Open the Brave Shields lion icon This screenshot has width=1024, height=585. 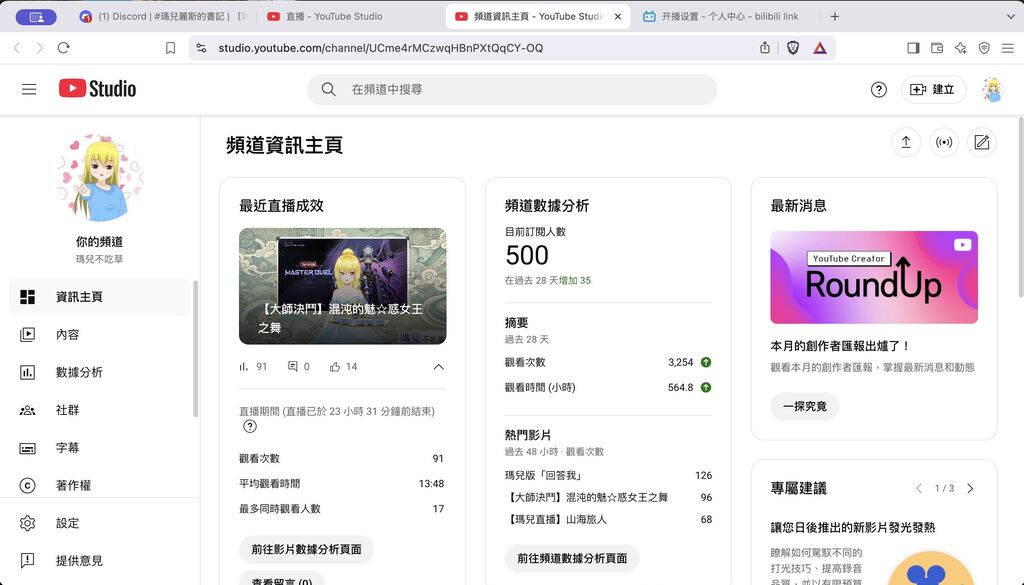pyautogui.click(x=793, y=48)
